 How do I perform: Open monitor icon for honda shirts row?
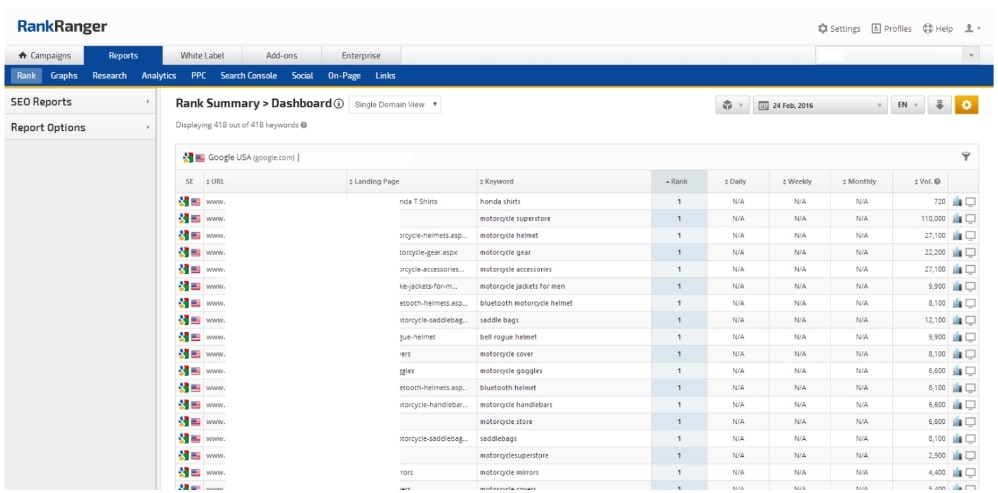pos(971,202)
